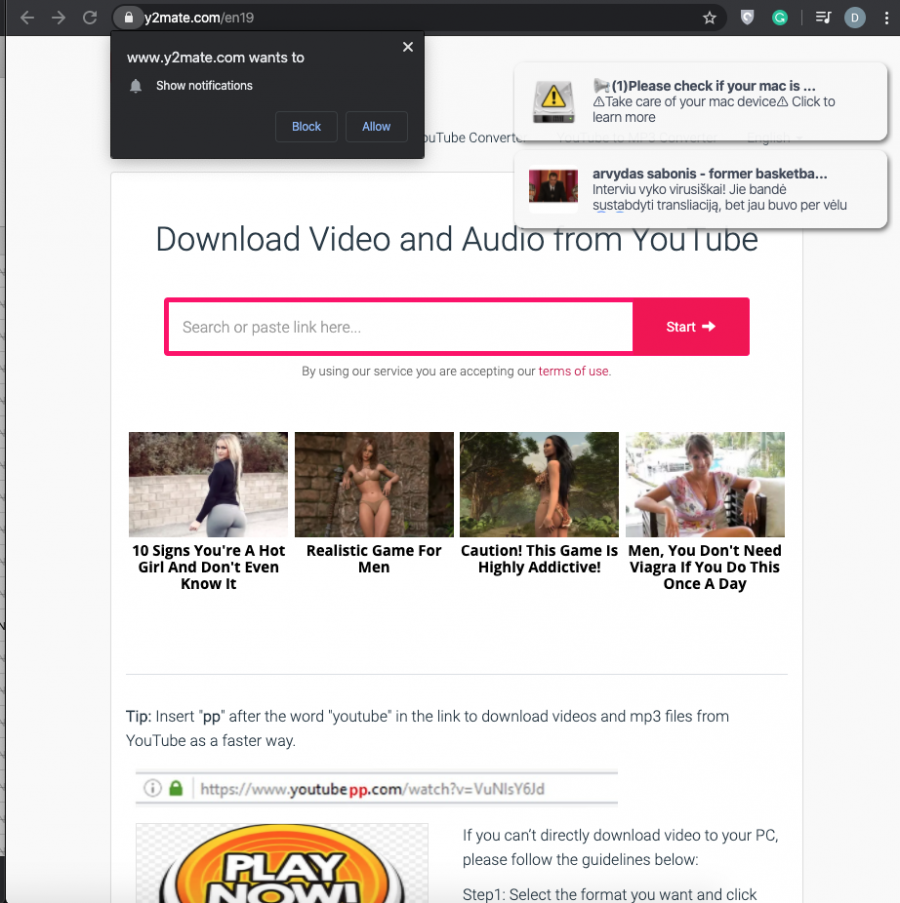Image resolution: width=900 pixels, height=903 pixels.
Task: Click the PLAY NOW banner image
Action: click(282, 863)
